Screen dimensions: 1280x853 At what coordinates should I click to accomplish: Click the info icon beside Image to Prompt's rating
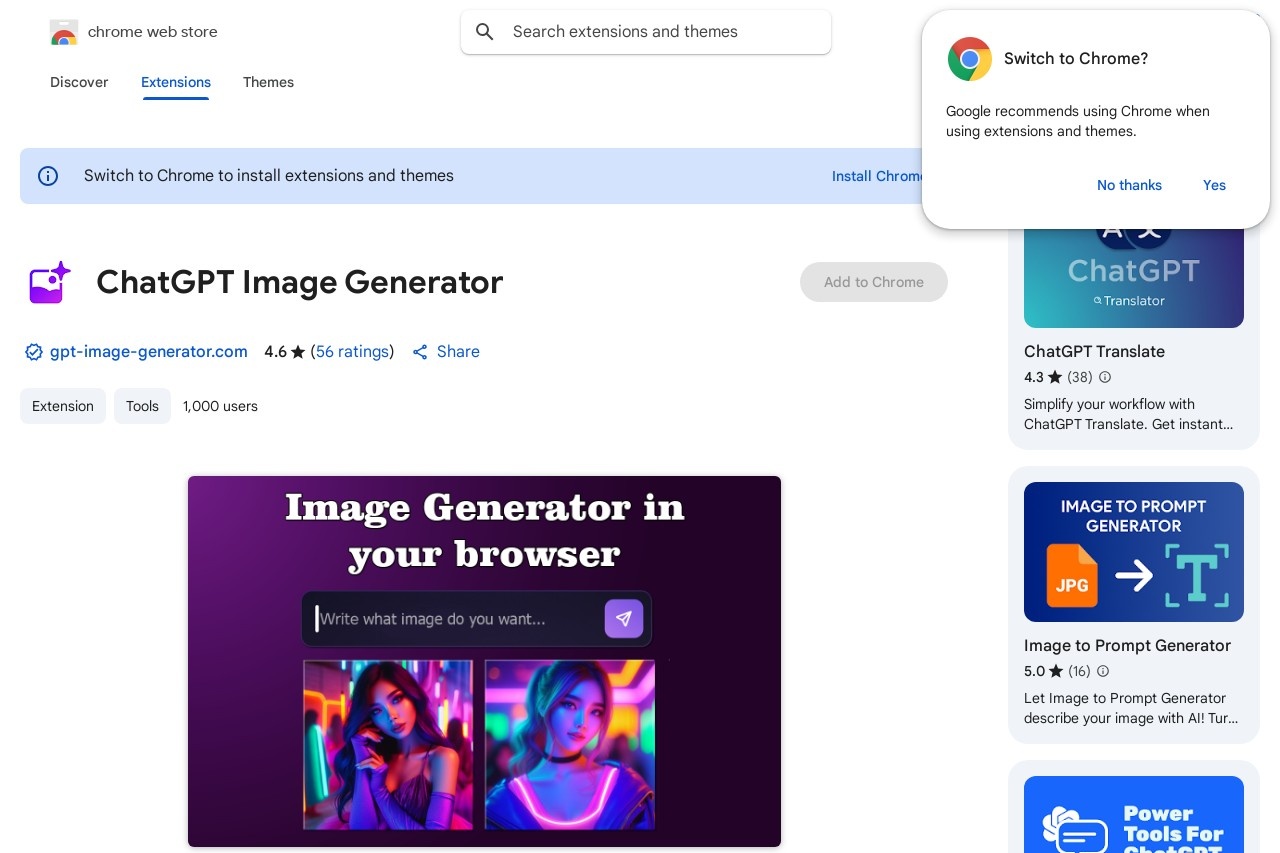pos(1103,671)
